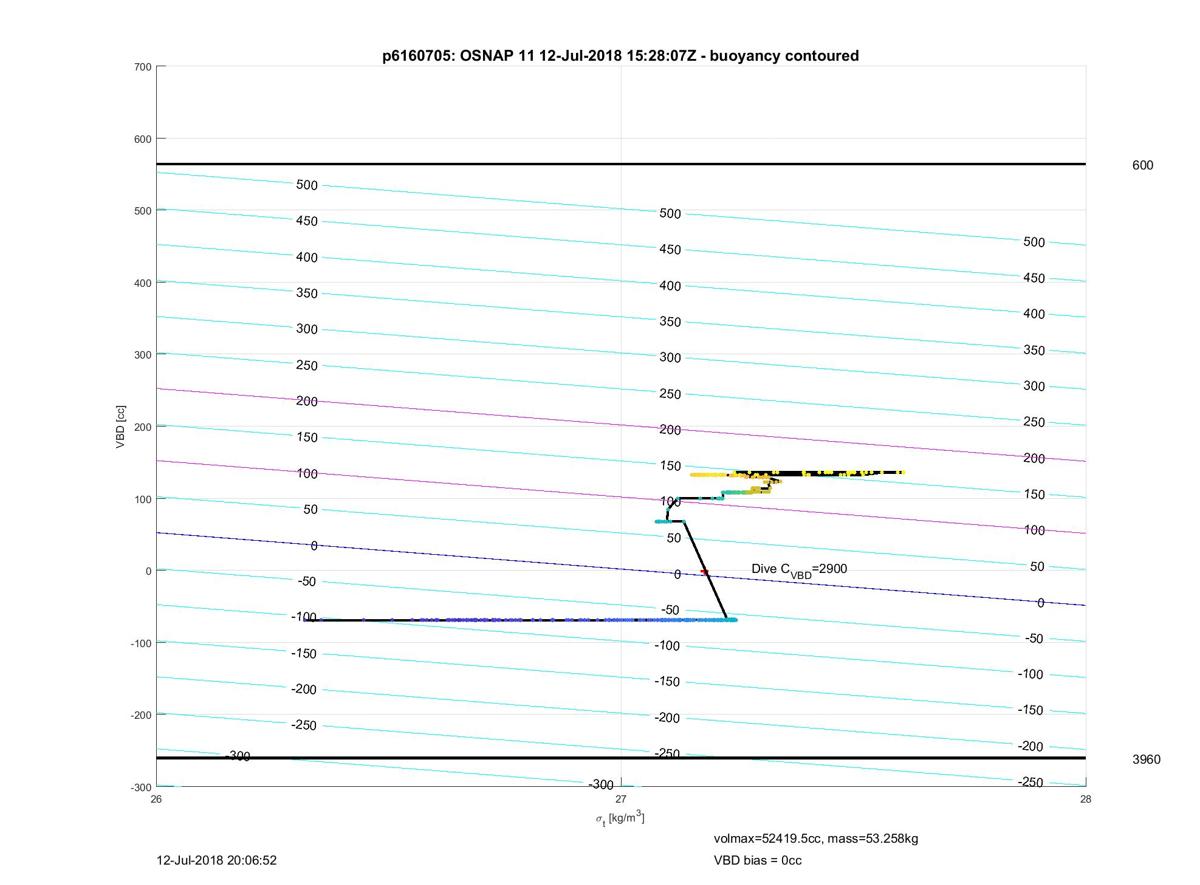Click y-axis tick label "300"
1200x885 pixels.
tap(142, 355)
